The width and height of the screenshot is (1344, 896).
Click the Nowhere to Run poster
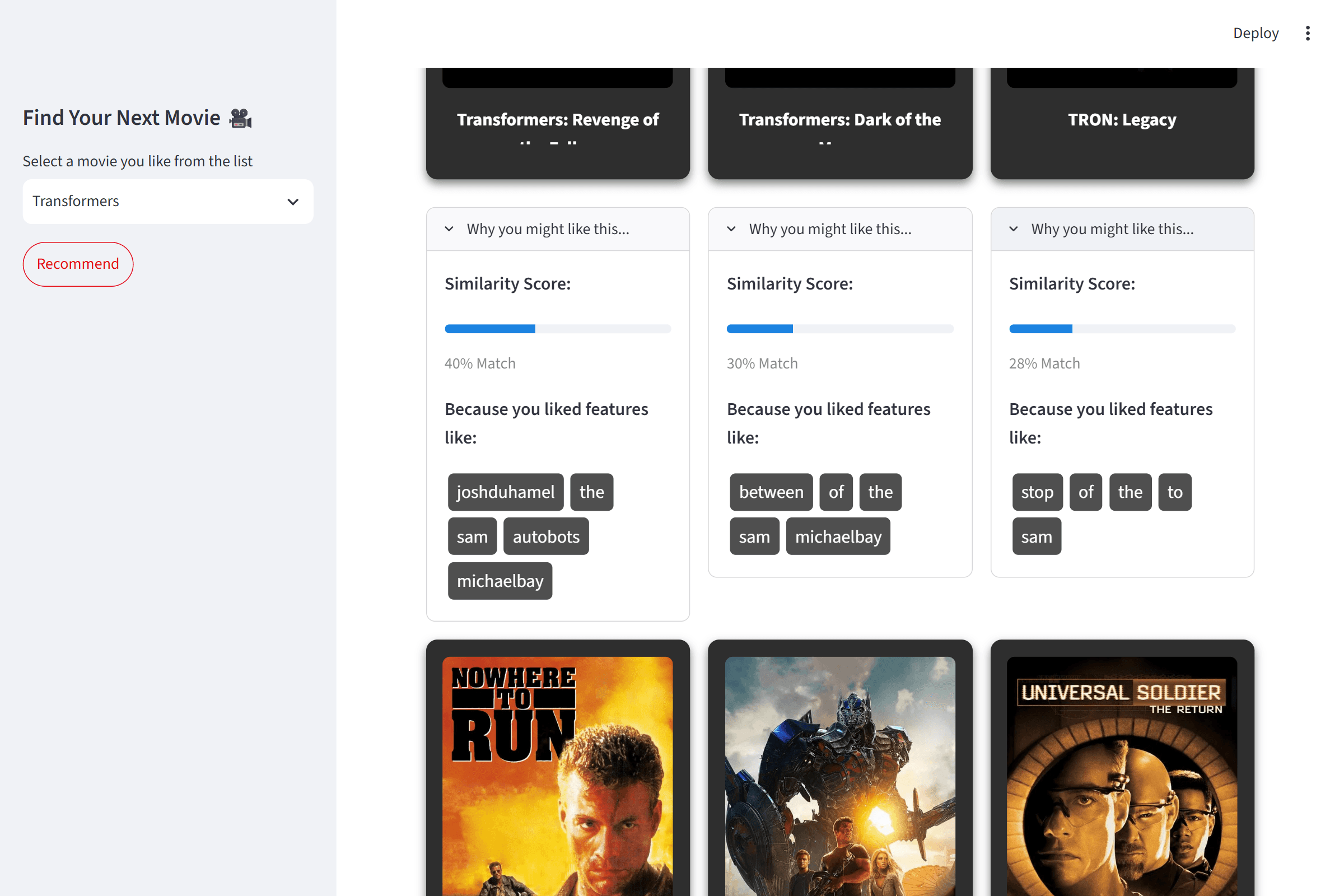click(557, 776)
